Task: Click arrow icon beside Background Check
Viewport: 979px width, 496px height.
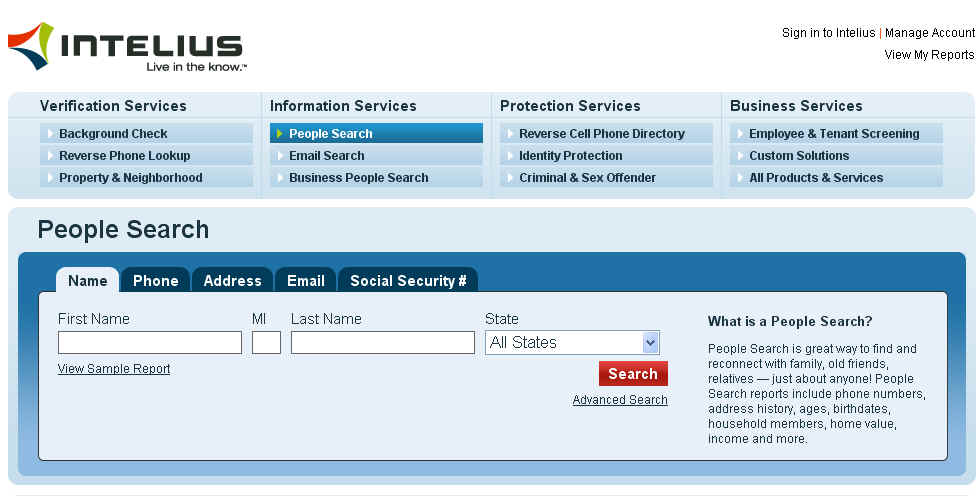Action: 51,134
